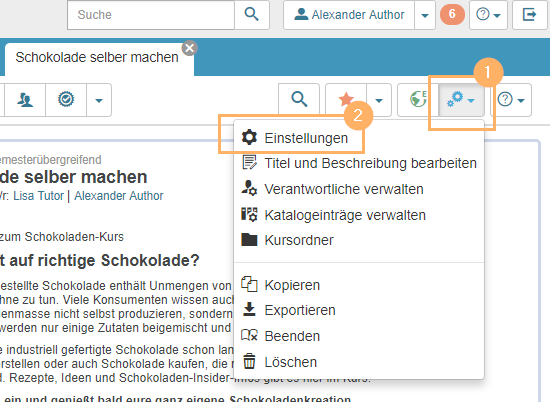Screen dimensions: 550x402
Task: Click the gear icon beside Einstellungen
Action: 249,137
